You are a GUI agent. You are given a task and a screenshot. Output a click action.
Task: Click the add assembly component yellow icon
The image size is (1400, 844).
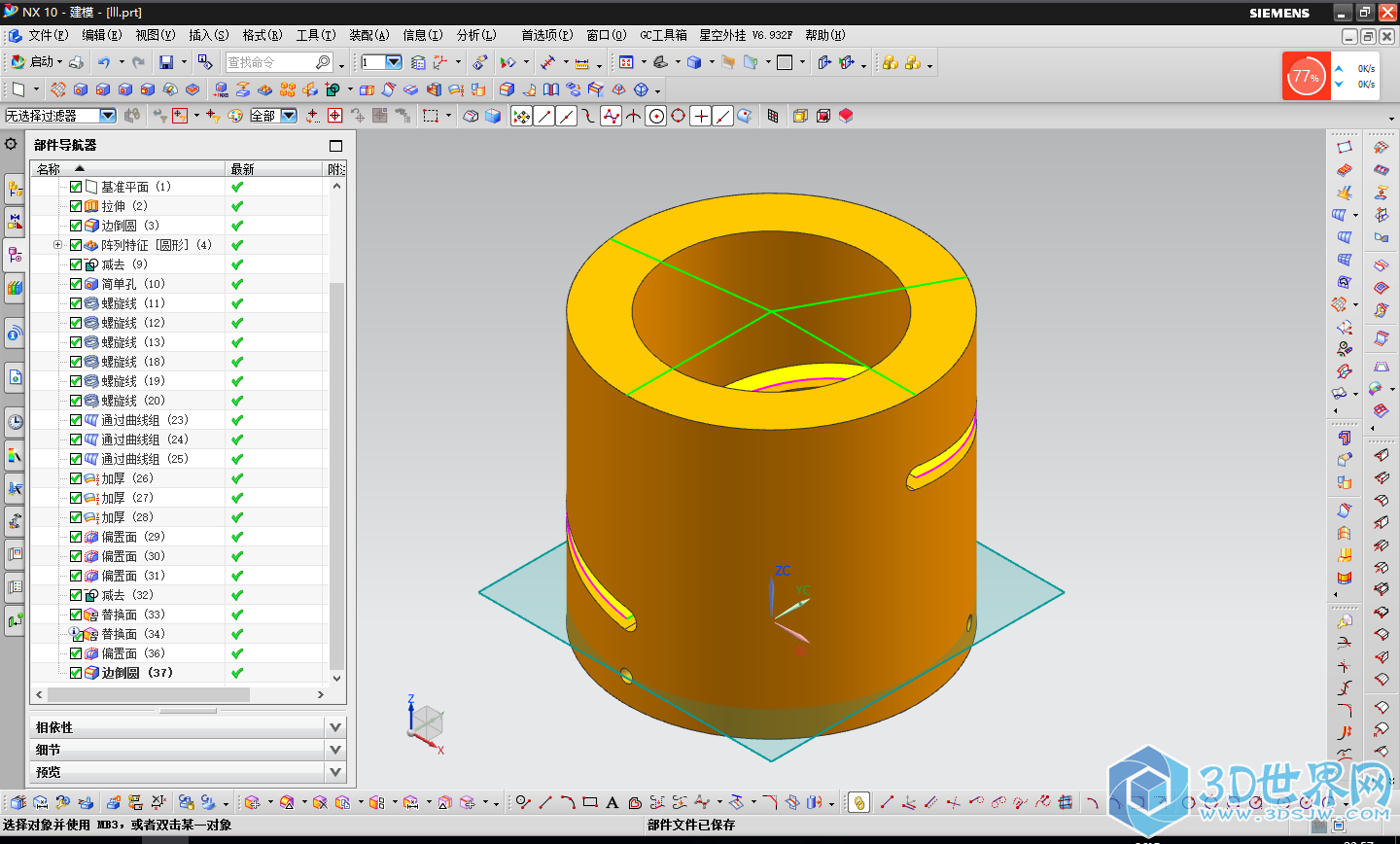[x=890, y=62]
